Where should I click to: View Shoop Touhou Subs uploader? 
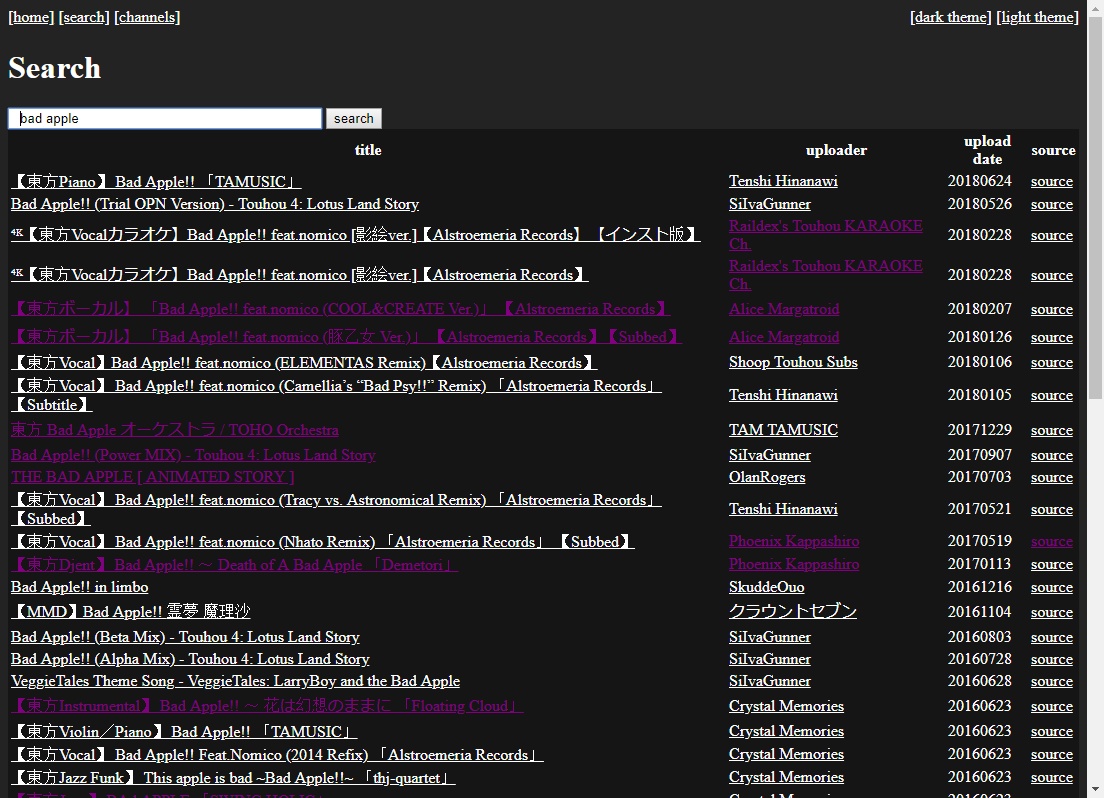793,362
